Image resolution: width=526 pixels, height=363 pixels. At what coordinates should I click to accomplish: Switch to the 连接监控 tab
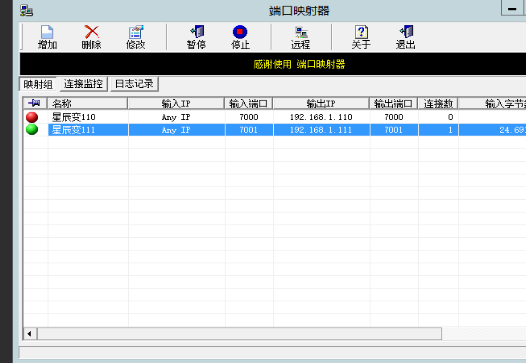click(83, 84)
